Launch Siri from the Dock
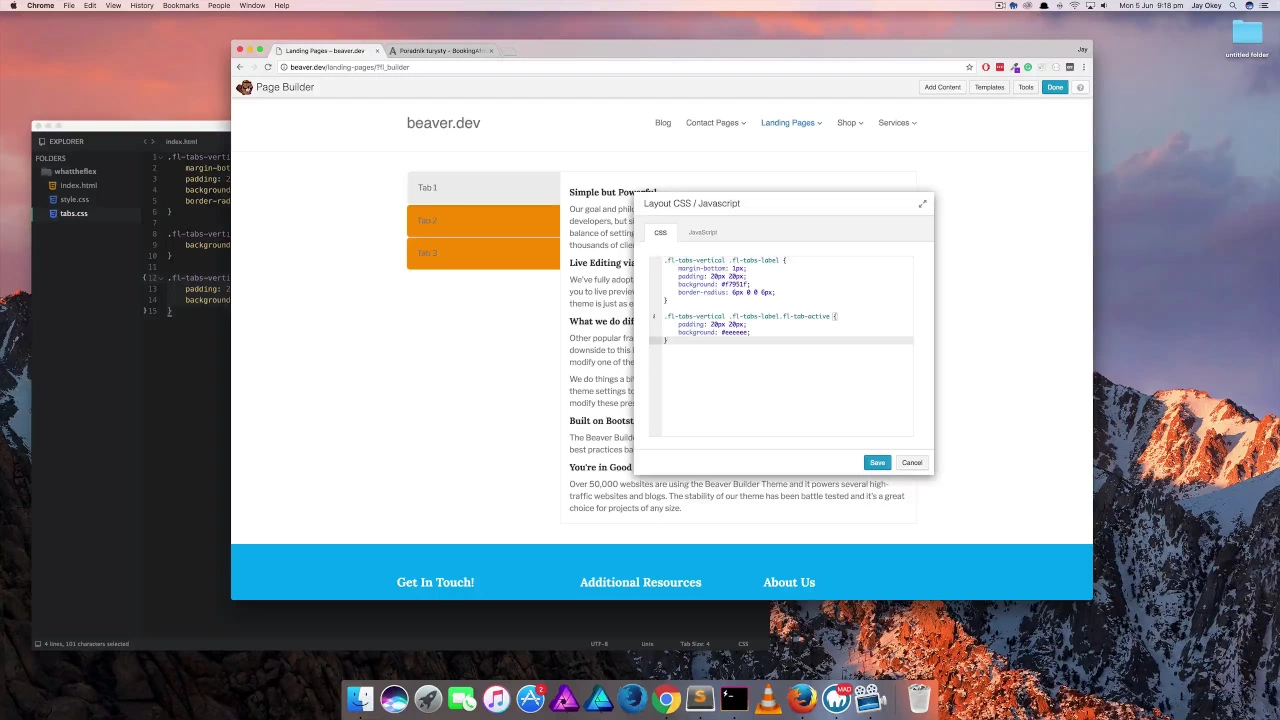The width and height of the screenshot is (1280, 720). click(394, 698)
